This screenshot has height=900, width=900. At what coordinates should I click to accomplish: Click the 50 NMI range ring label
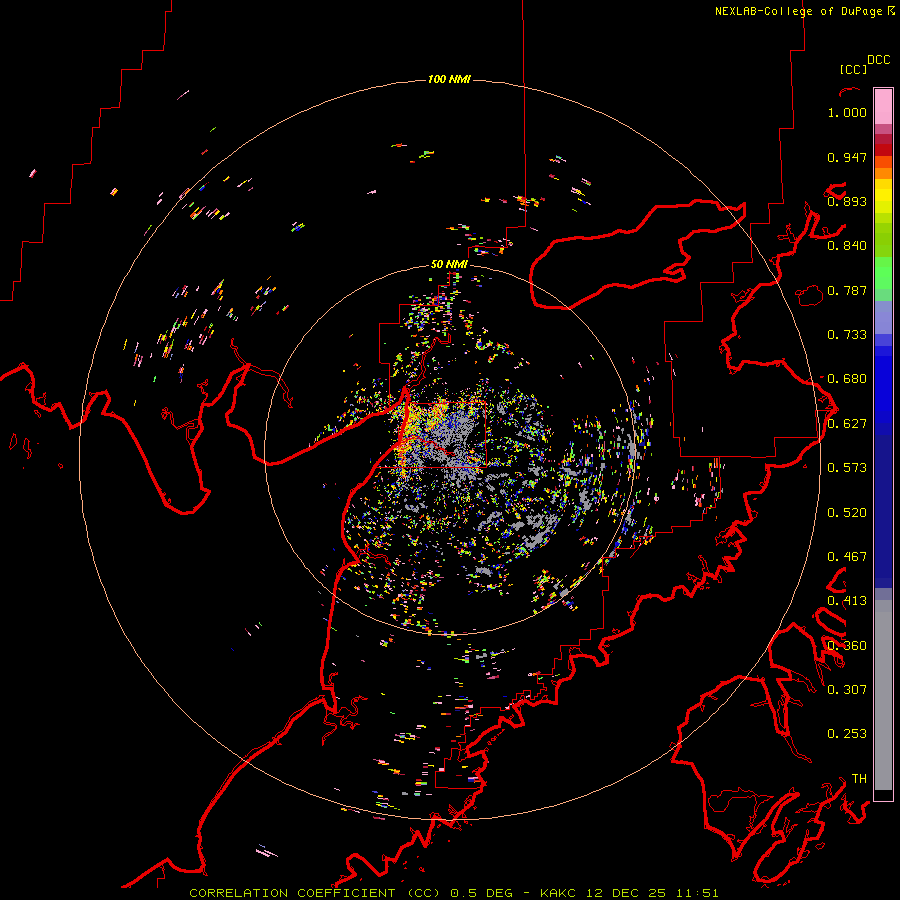click(449, 264)
